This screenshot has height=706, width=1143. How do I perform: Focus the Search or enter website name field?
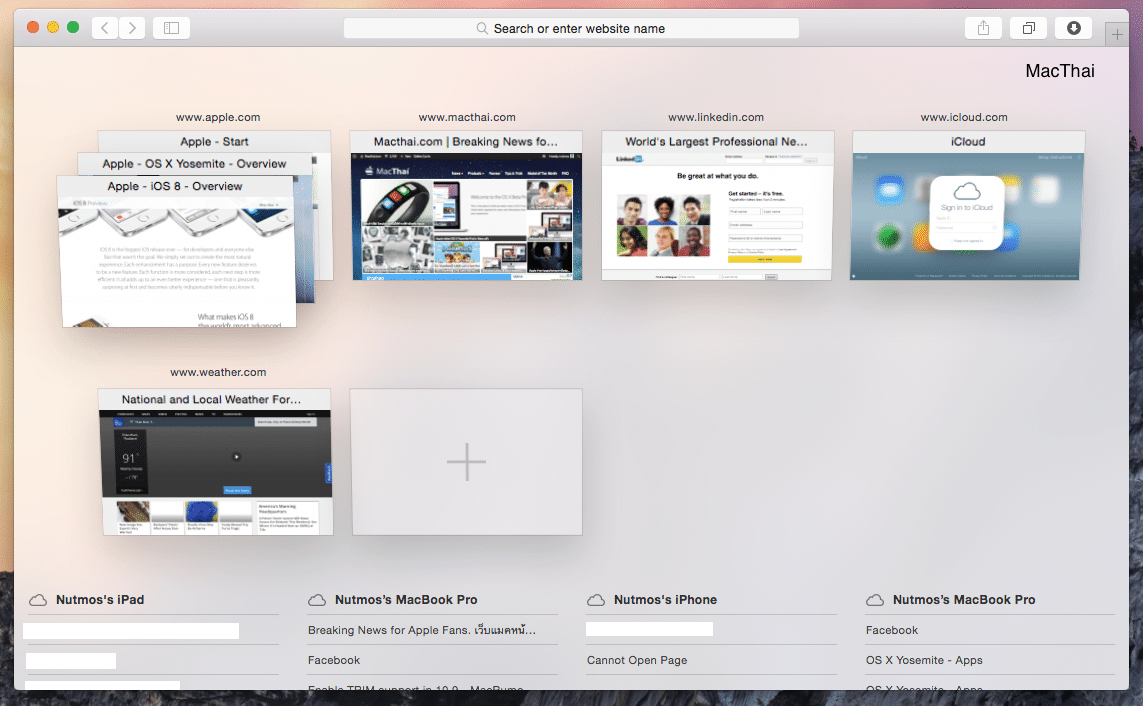coord(572,28)
